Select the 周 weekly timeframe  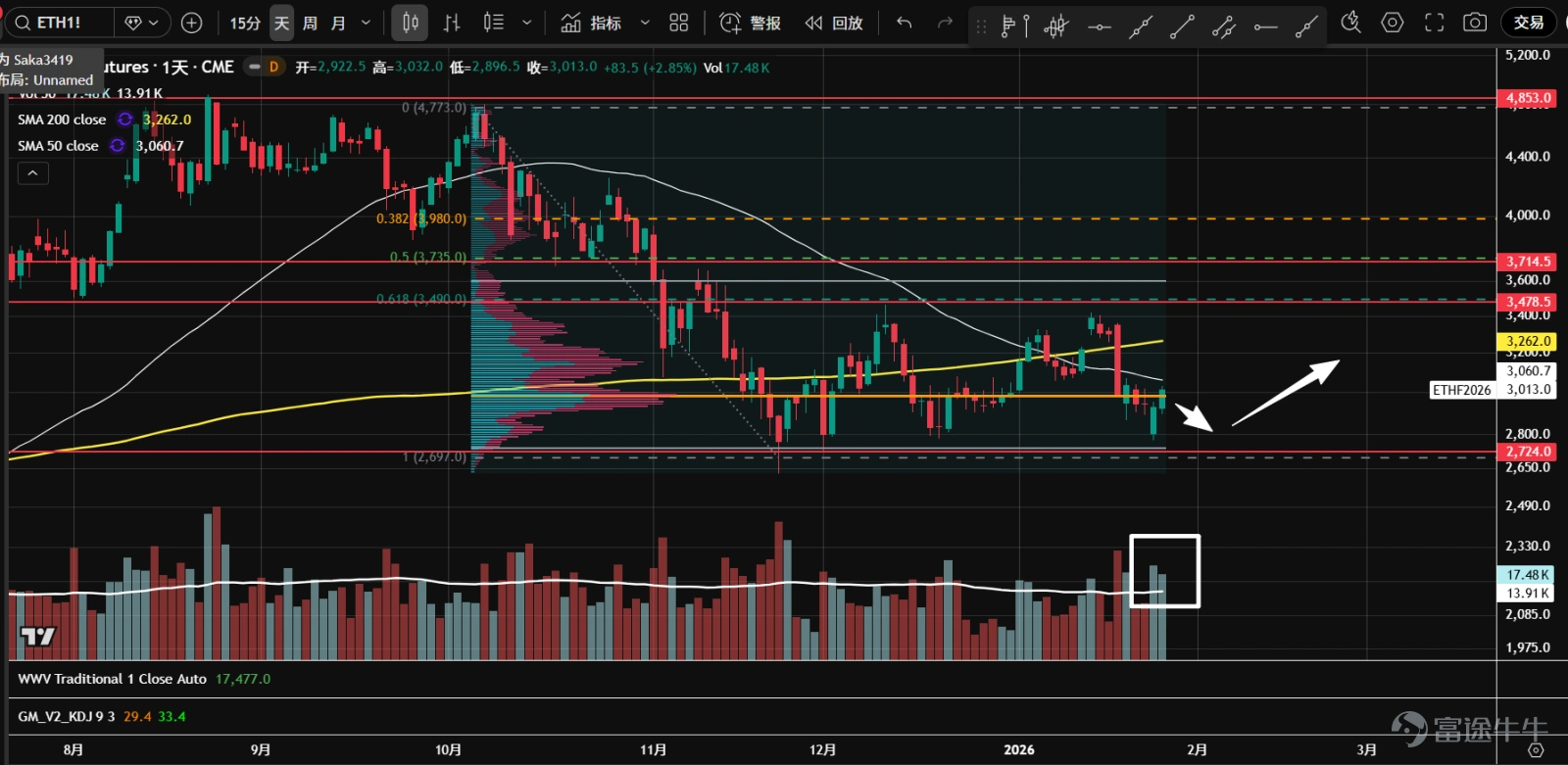(310, 23)
